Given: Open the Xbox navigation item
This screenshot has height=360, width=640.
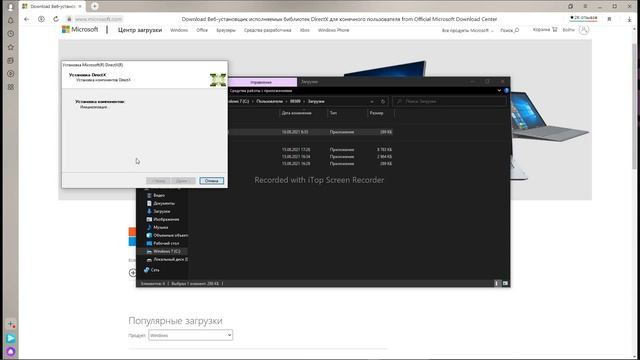Looking at the screenshot, I should click(x=304, y=30).
